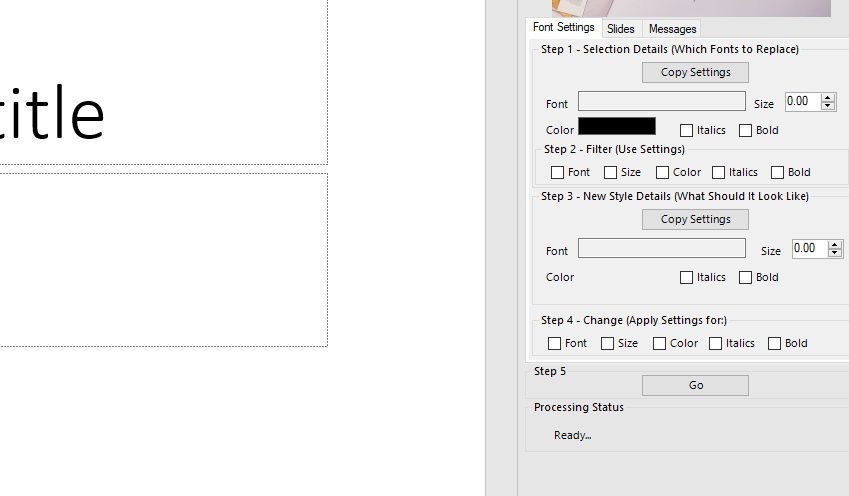Select the Font Settings tab
849x496 pixels.
point(564,28)
